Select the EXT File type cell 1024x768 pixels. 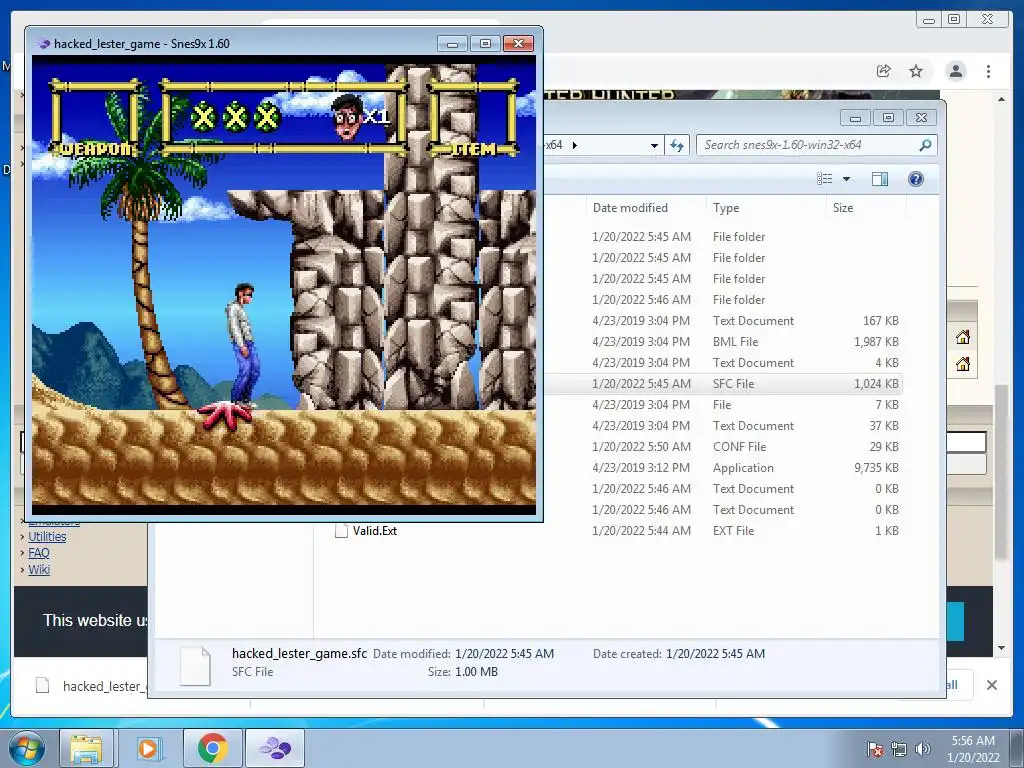tap(733, 531)
